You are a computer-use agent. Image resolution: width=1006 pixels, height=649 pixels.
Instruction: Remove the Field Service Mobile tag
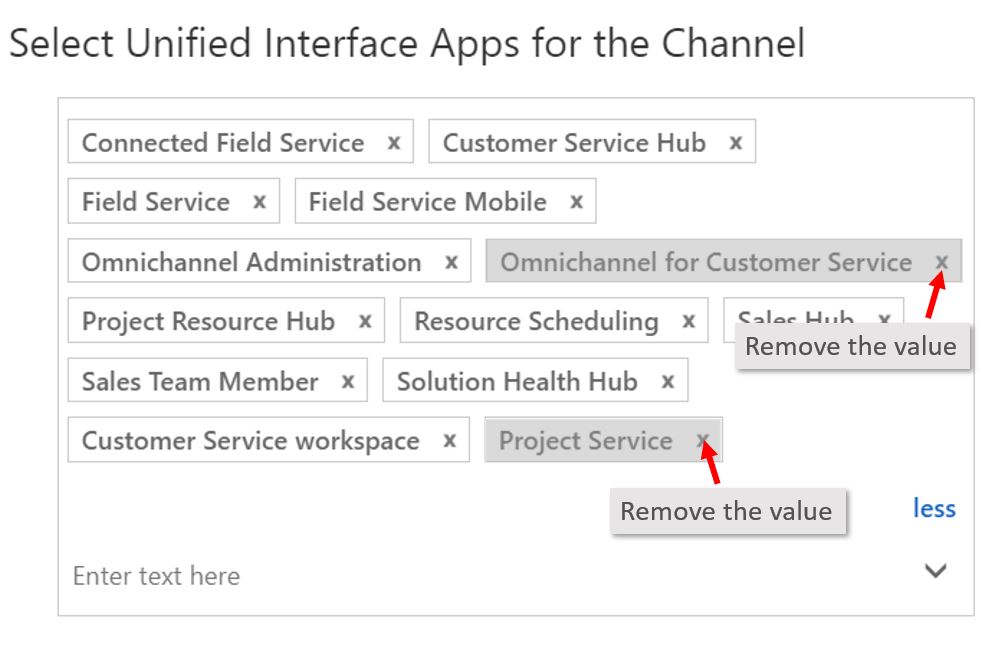(576, 203)
